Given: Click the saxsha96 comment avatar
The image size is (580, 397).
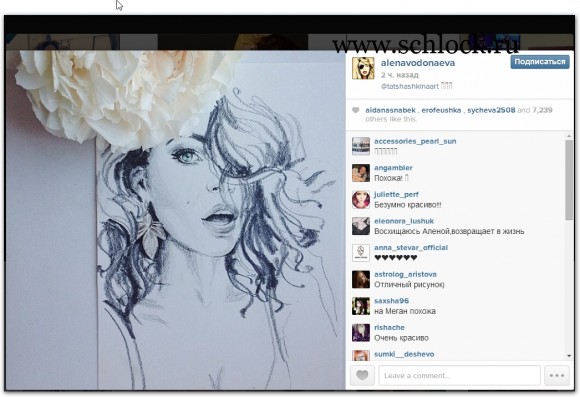Looking at the screenshot, I should point(361,306).
